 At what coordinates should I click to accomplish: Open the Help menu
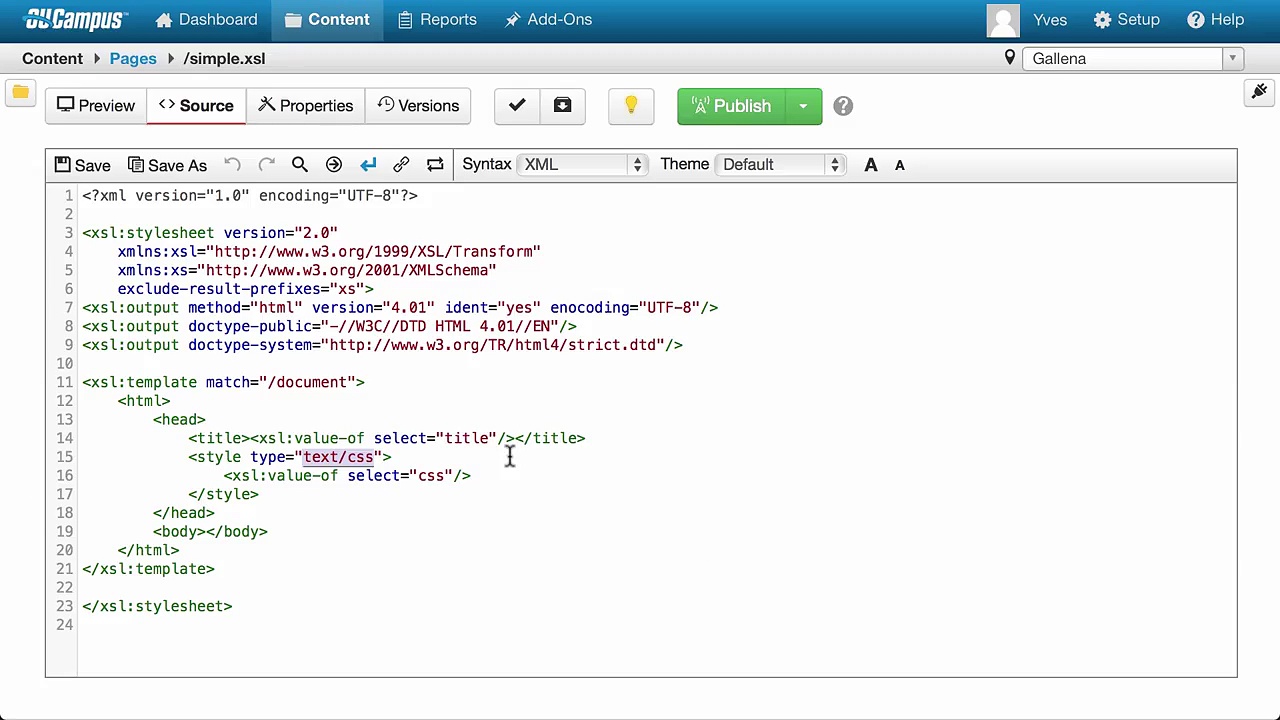click(x=1216, y=20)
